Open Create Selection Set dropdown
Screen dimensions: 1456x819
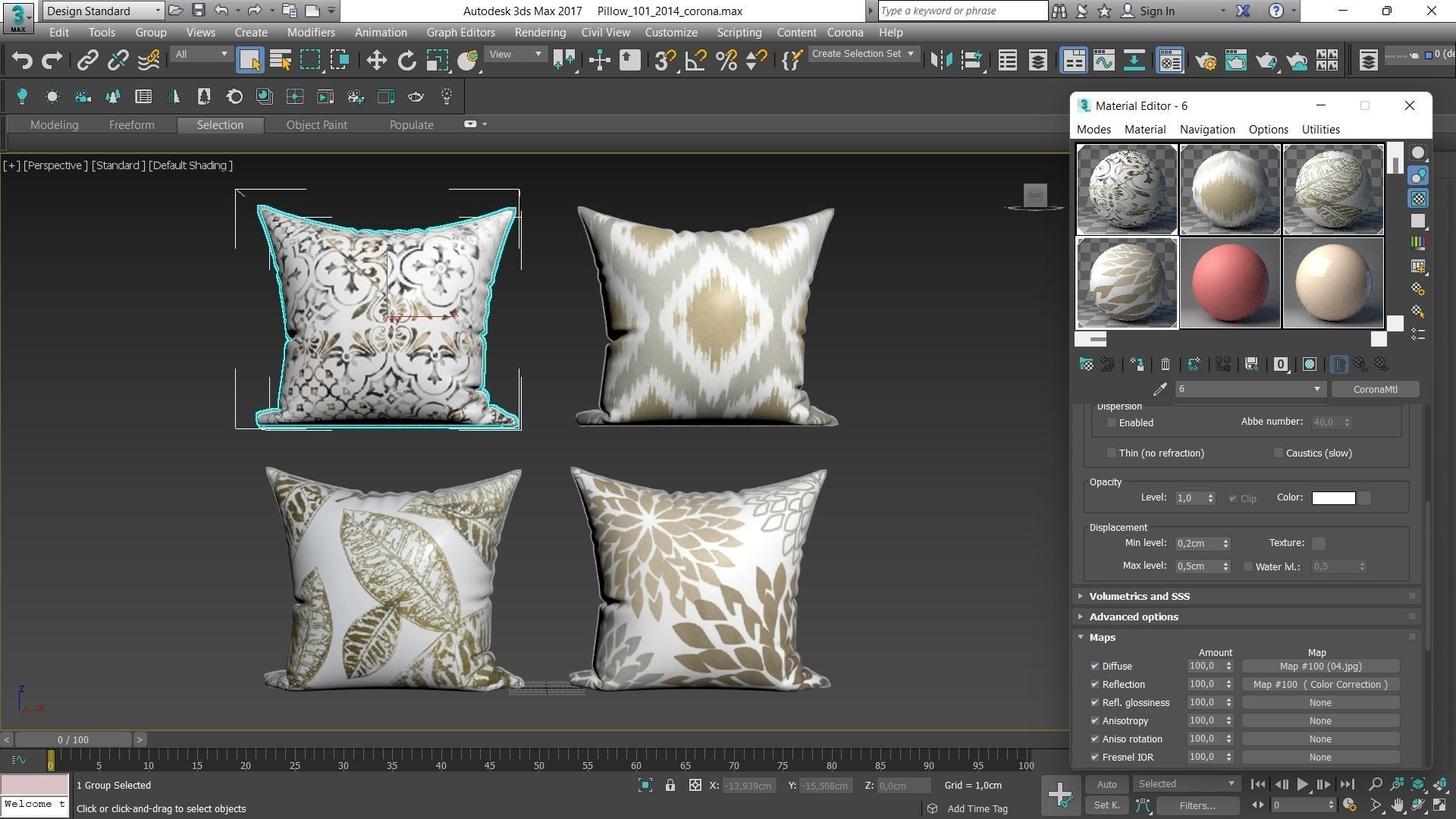click(863, 54)
